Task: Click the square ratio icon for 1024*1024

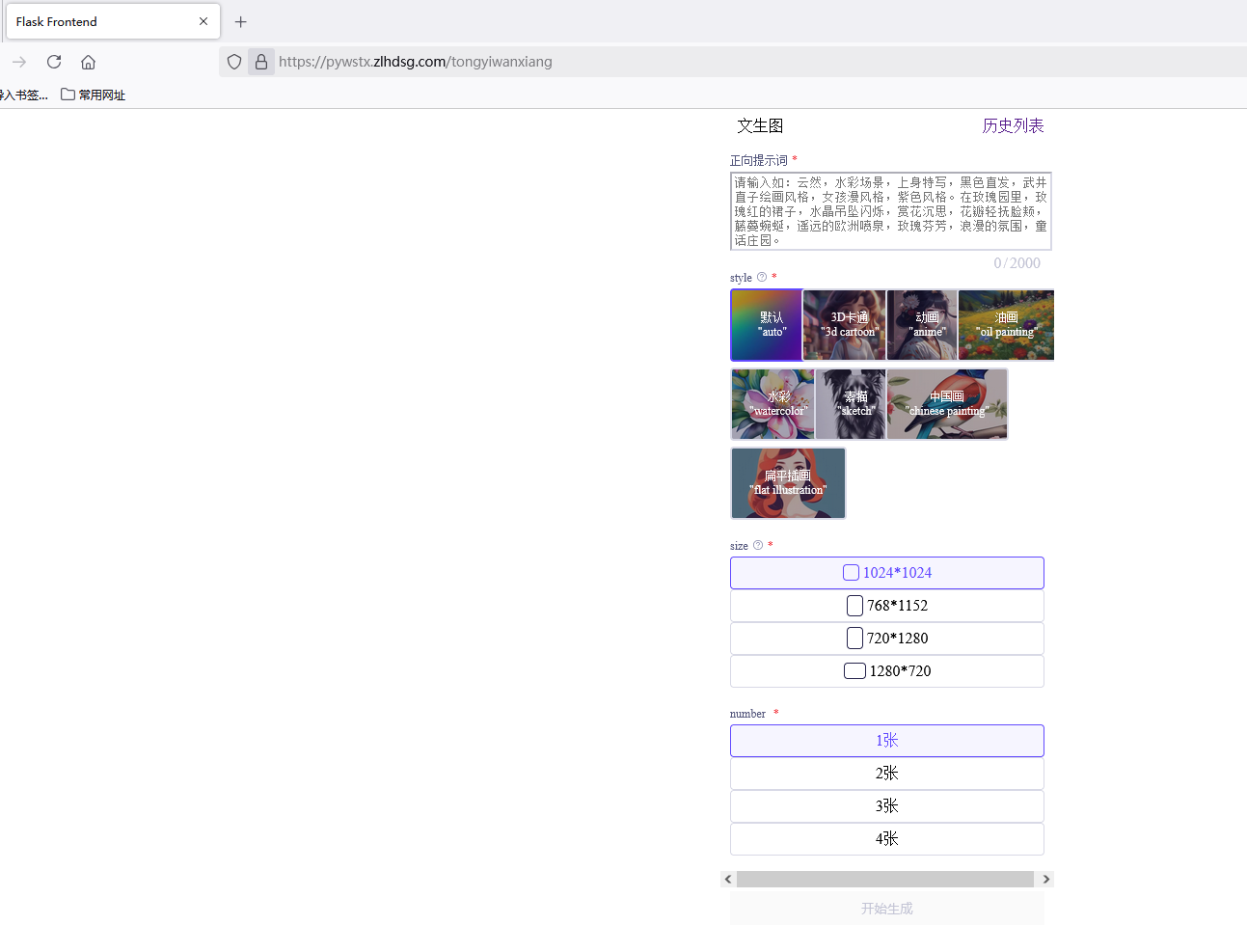Action: (x=852, y=573)
